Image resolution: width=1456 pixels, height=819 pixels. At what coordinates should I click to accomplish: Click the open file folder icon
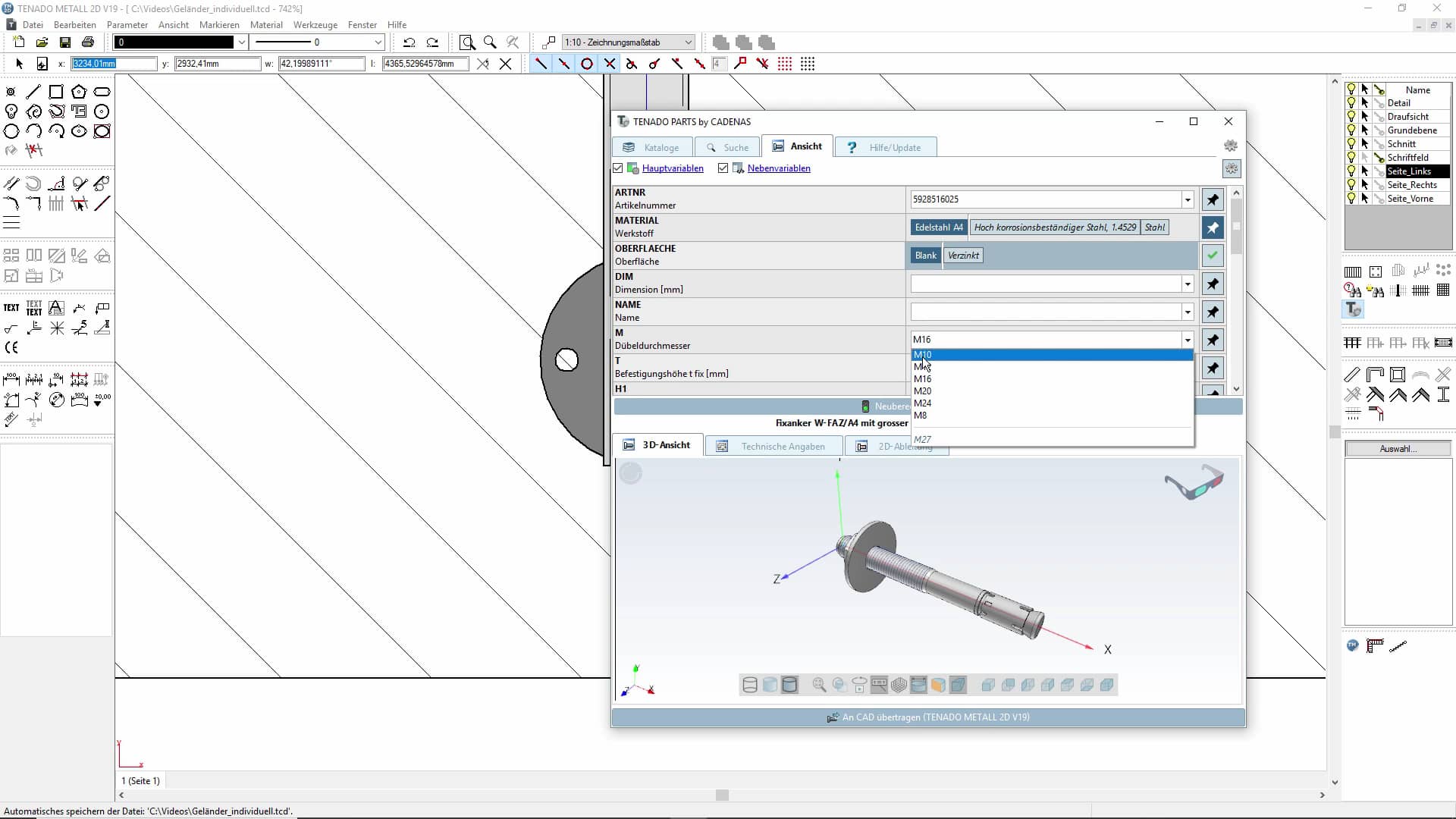(x=42, y=42)
